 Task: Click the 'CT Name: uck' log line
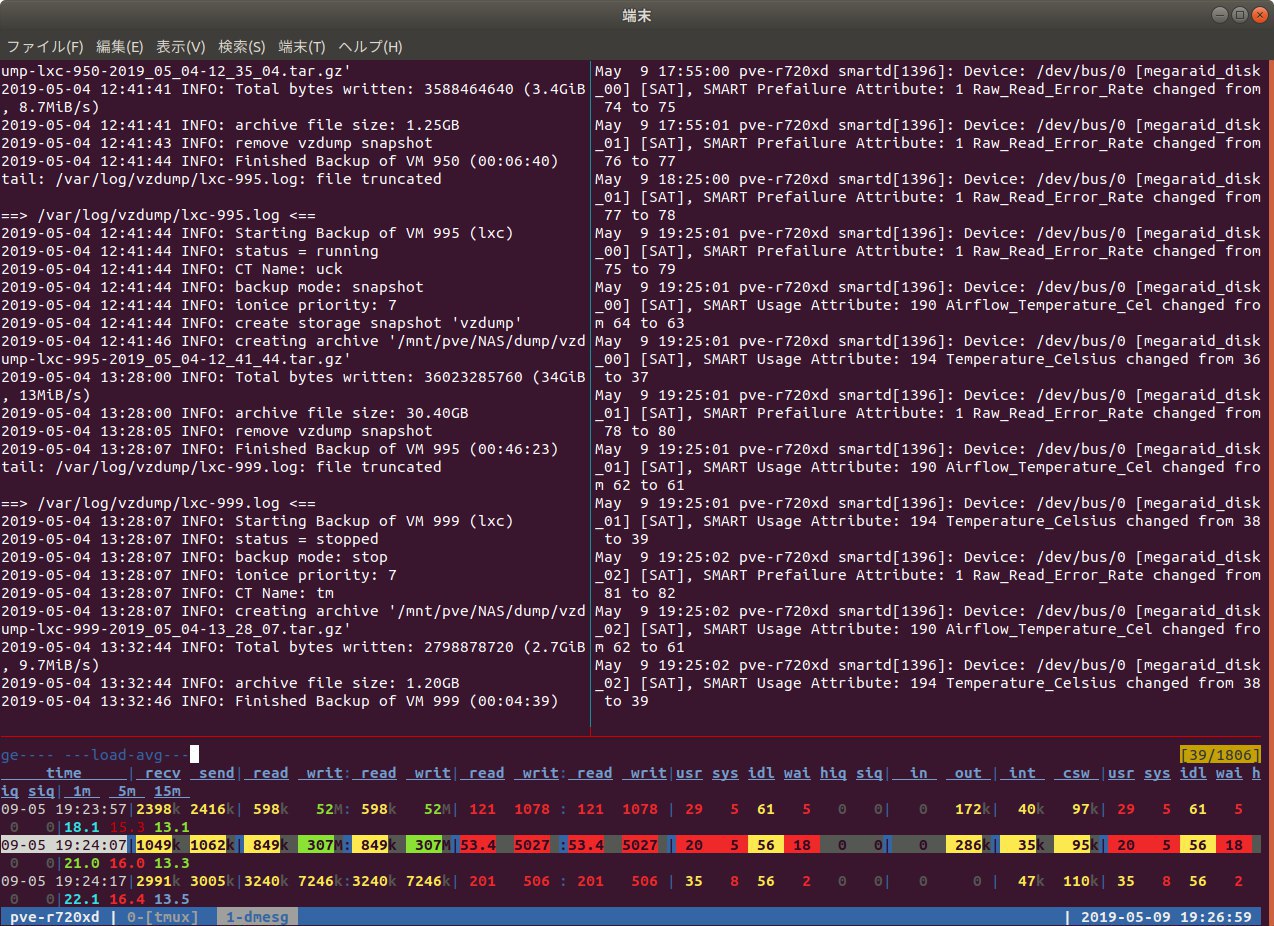pos(171,269)
